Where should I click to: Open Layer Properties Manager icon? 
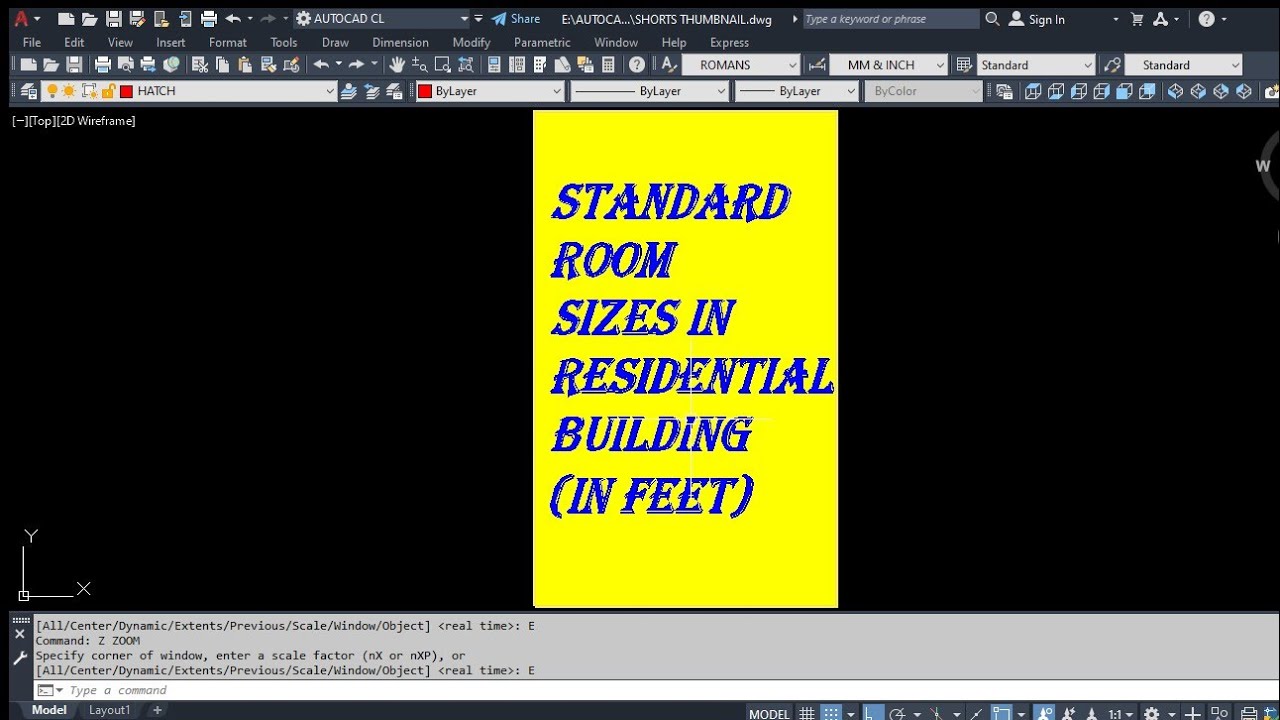click(28, 91)
